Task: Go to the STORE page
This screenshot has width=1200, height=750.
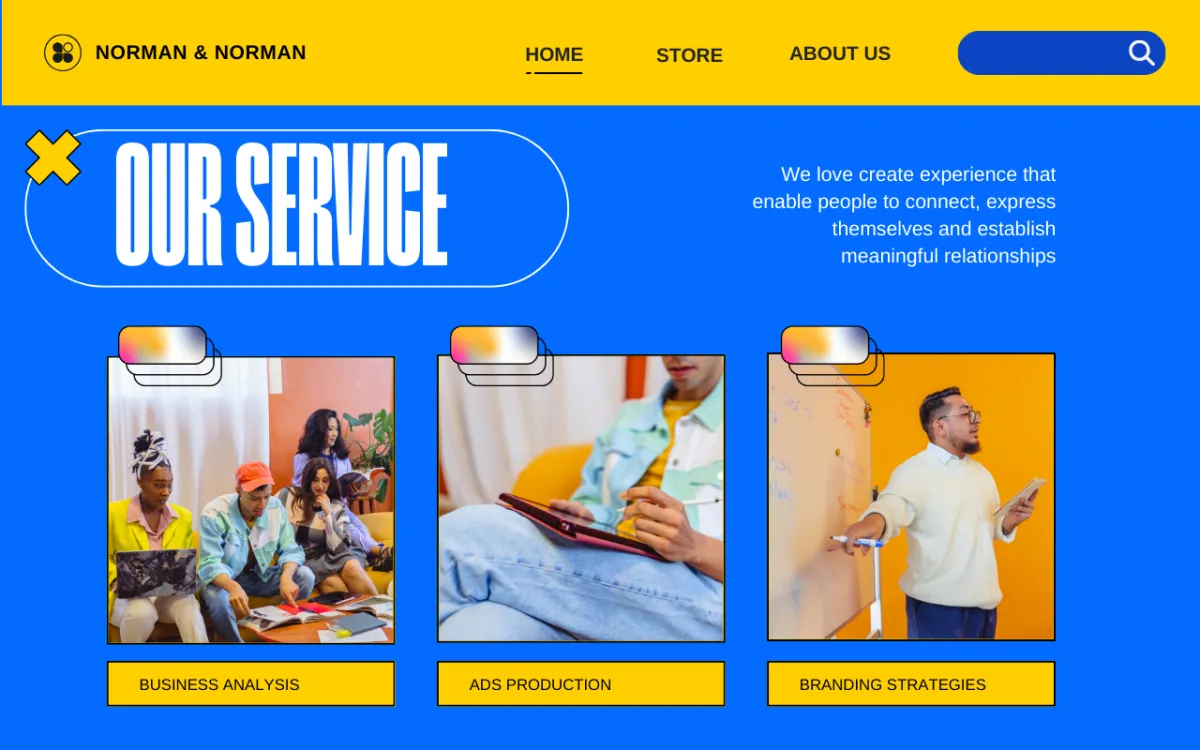Action: (689, 56)
